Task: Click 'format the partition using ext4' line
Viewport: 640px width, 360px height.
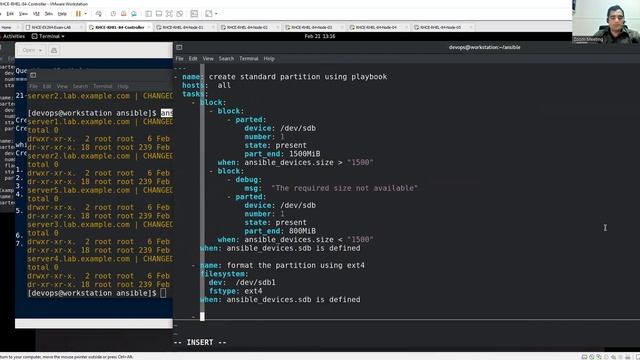Action: tap(296, 265)
